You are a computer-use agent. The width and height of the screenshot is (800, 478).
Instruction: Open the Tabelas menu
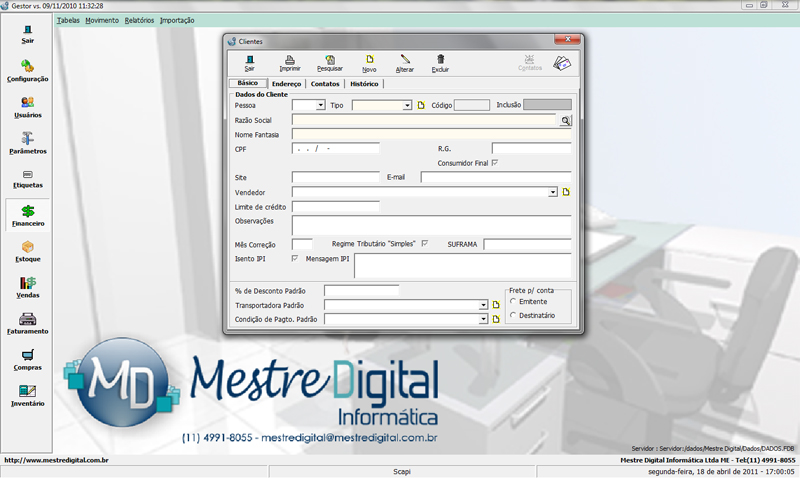pyautogui.click(x=68, y=20)
